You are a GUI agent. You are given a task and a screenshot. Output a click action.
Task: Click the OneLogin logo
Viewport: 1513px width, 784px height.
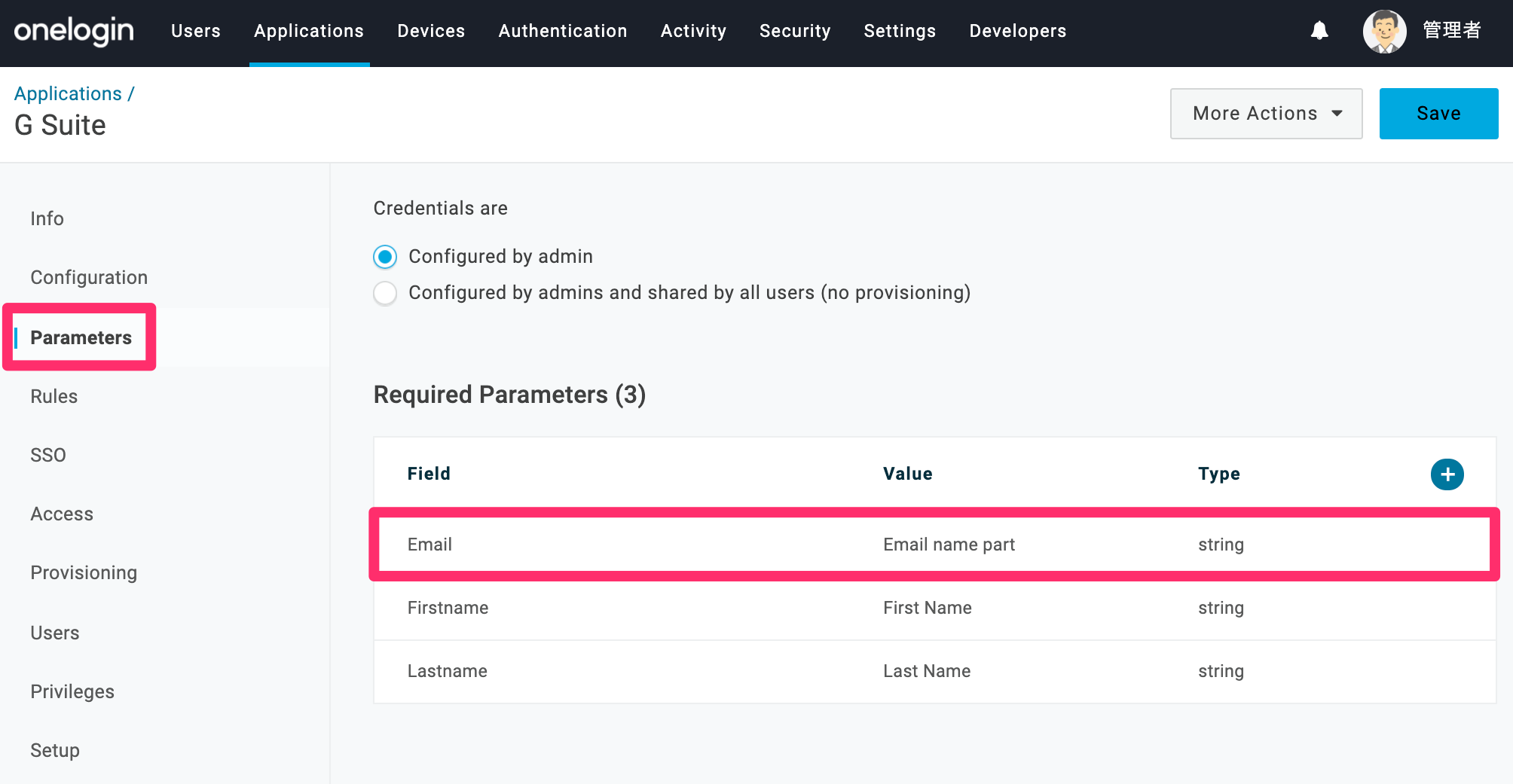[74, 32]
